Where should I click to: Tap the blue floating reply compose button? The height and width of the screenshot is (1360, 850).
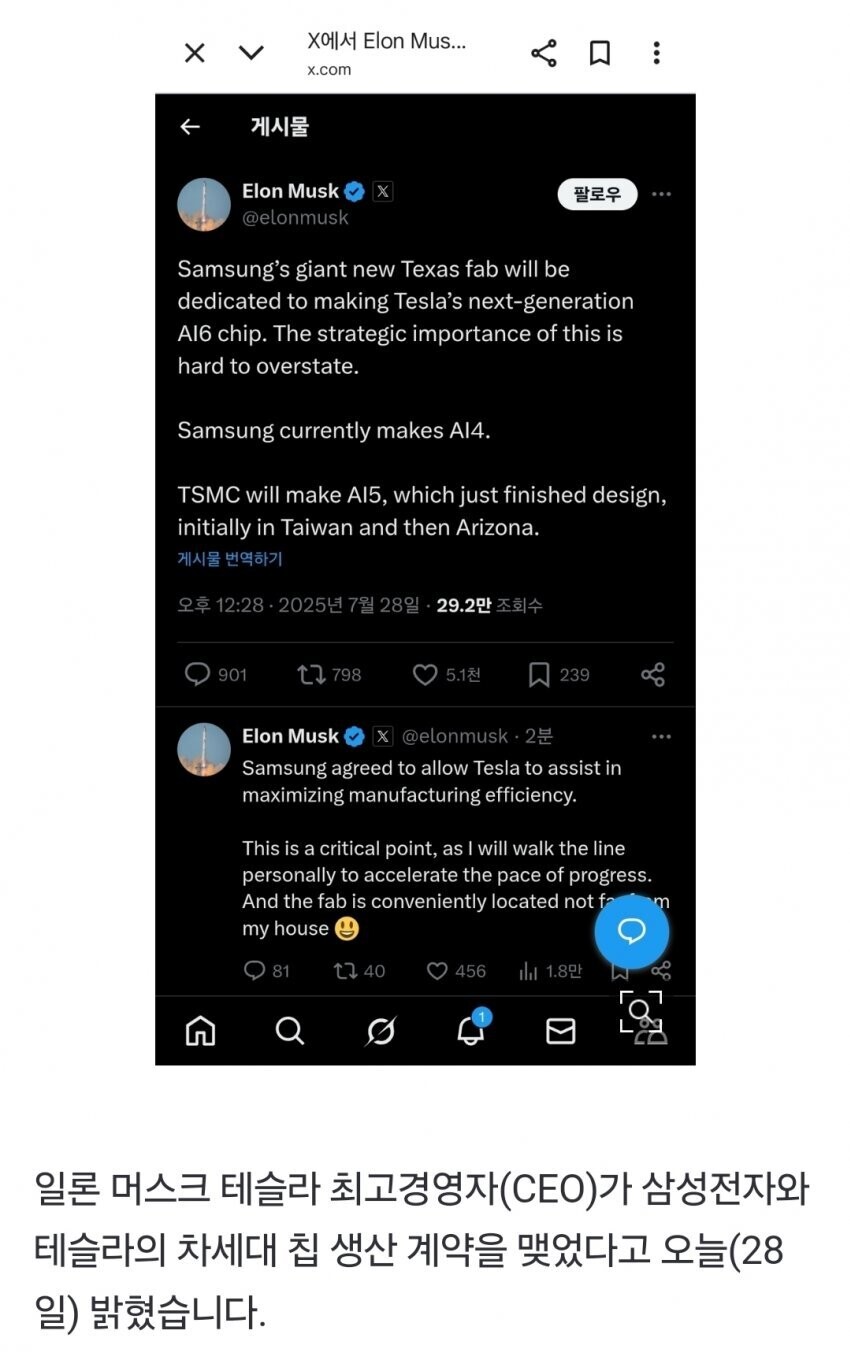632,932
